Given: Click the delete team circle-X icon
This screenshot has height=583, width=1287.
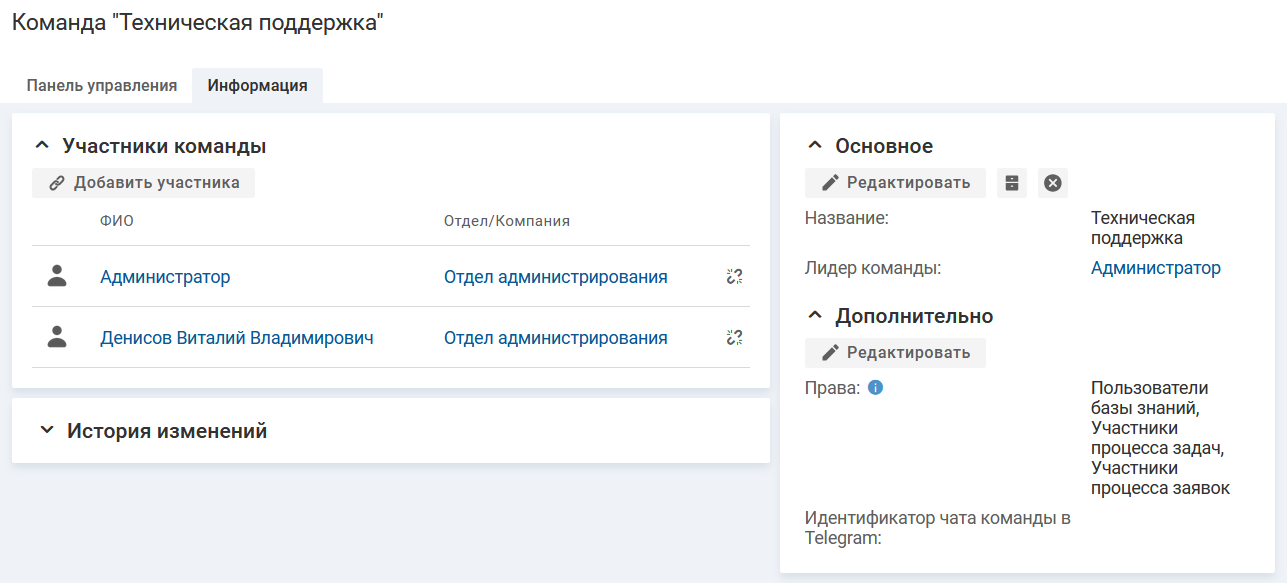Looking at the screenshot, I should coord(1052,183).
